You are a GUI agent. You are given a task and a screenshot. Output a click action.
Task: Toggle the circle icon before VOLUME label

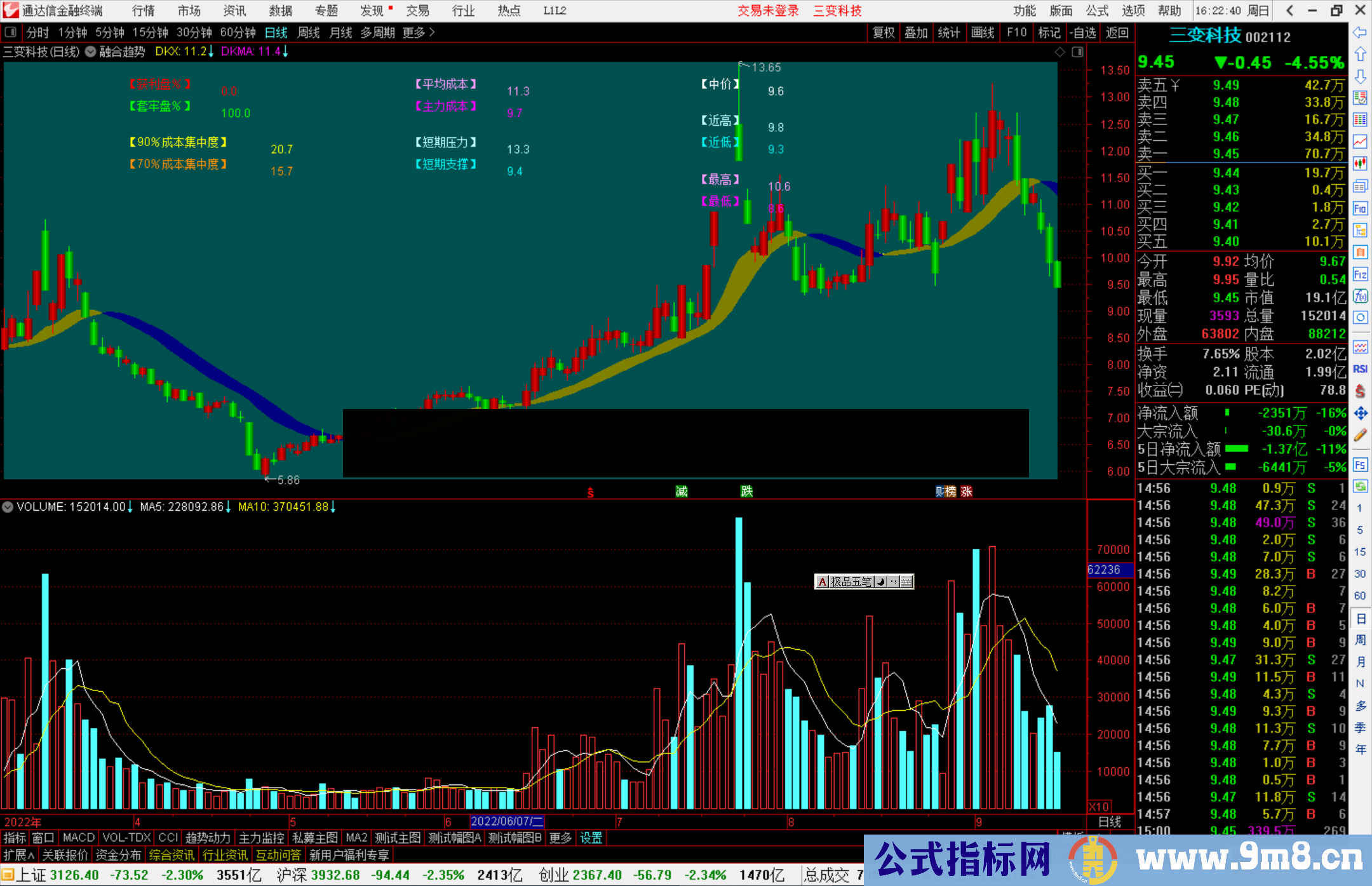click(8, 507)
